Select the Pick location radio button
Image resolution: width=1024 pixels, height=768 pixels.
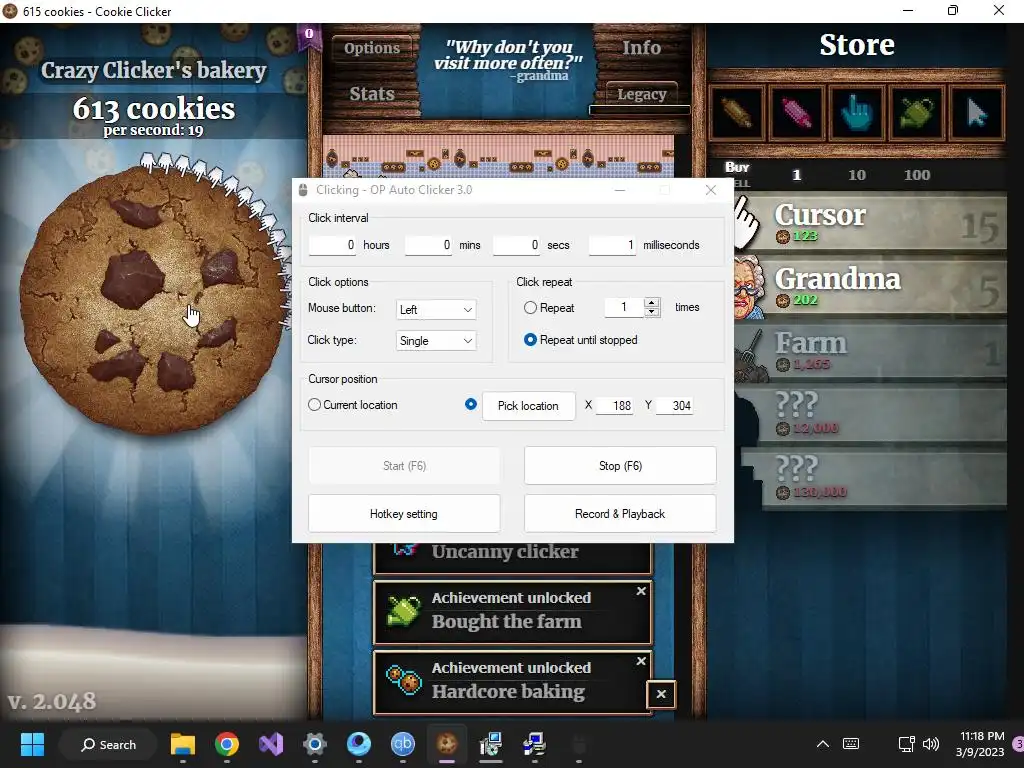470,404
